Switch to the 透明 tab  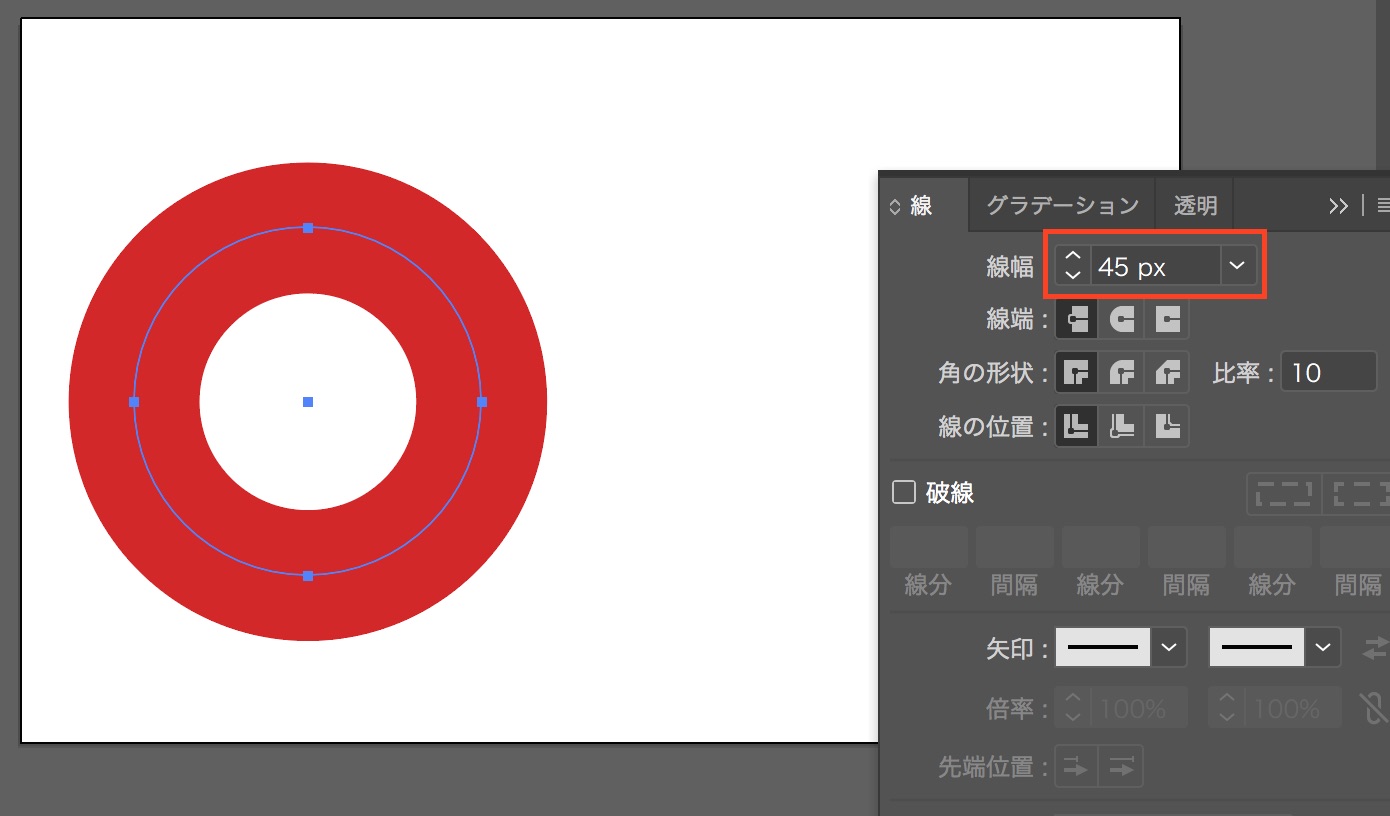[x=1195, y=206]
